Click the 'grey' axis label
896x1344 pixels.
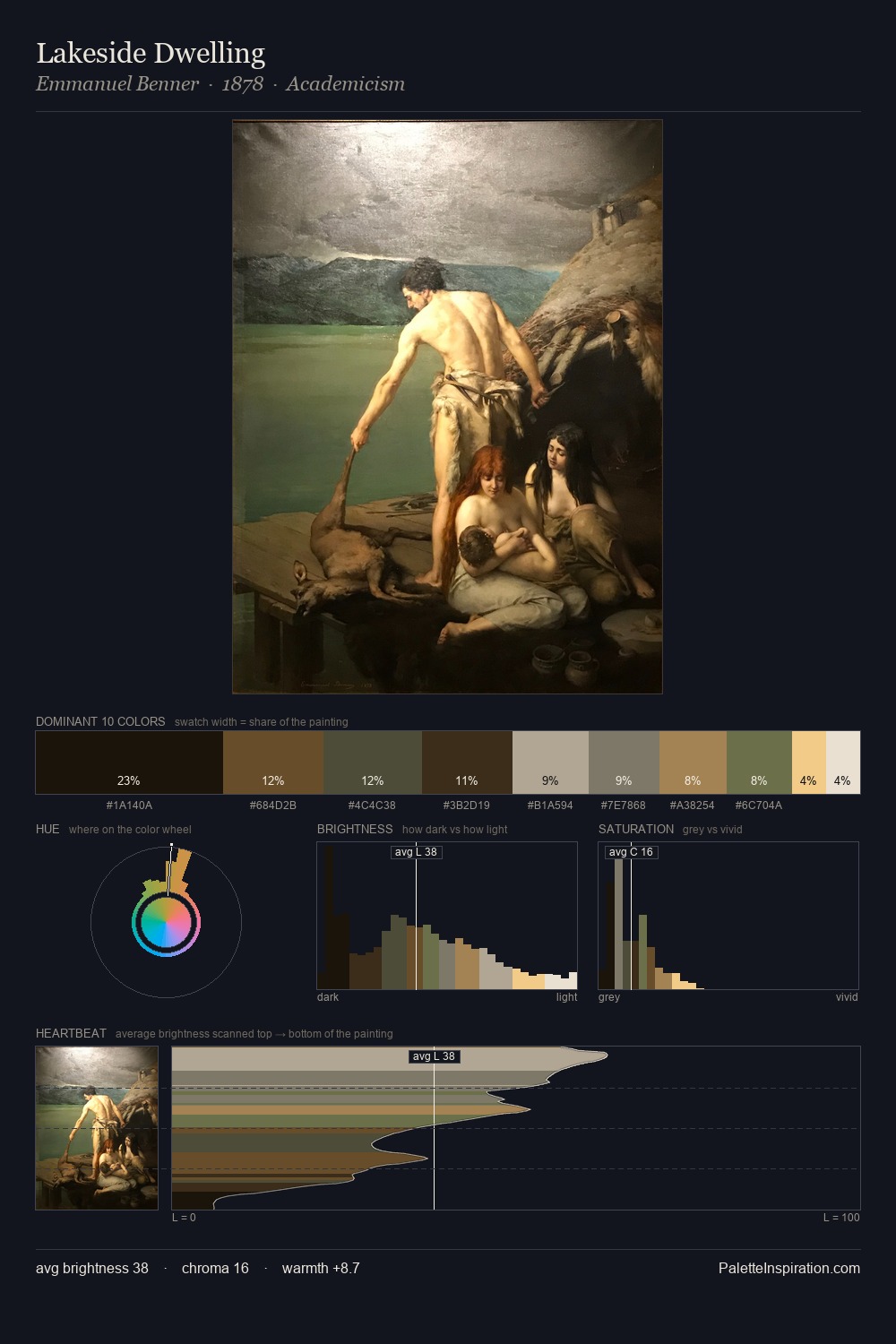(x=609, y=997)
